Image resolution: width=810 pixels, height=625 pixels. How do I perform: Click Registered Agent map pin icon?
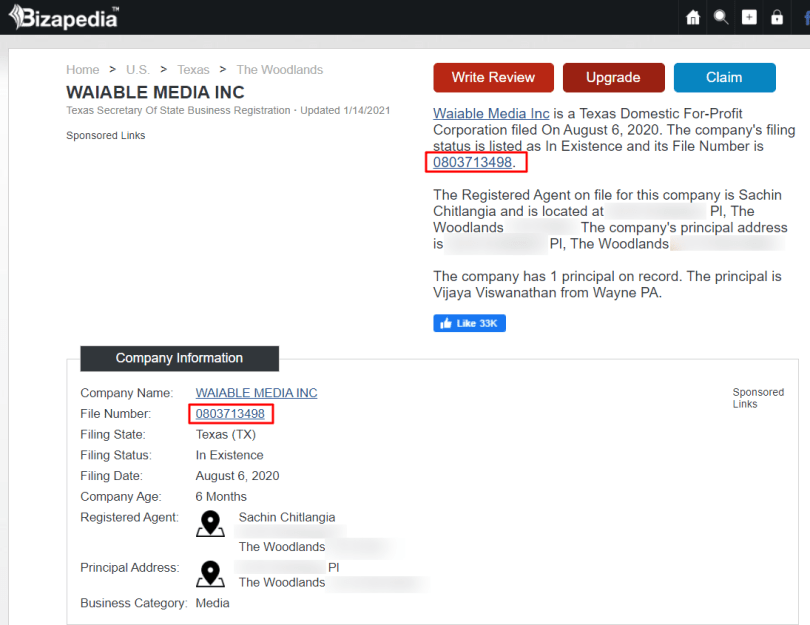pos(210,524)
